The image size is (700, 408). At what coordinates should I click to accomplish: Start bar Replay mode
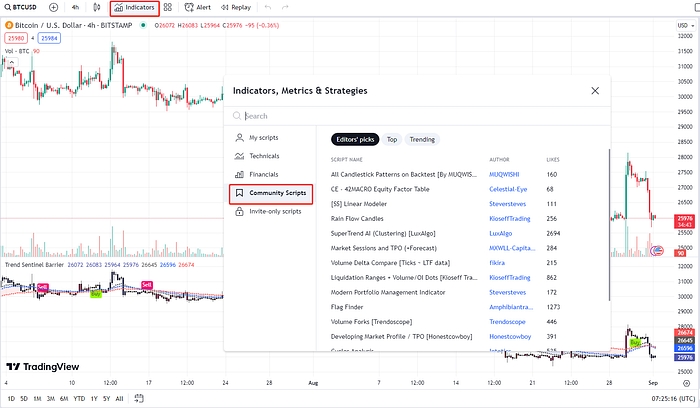pos(236,7)
